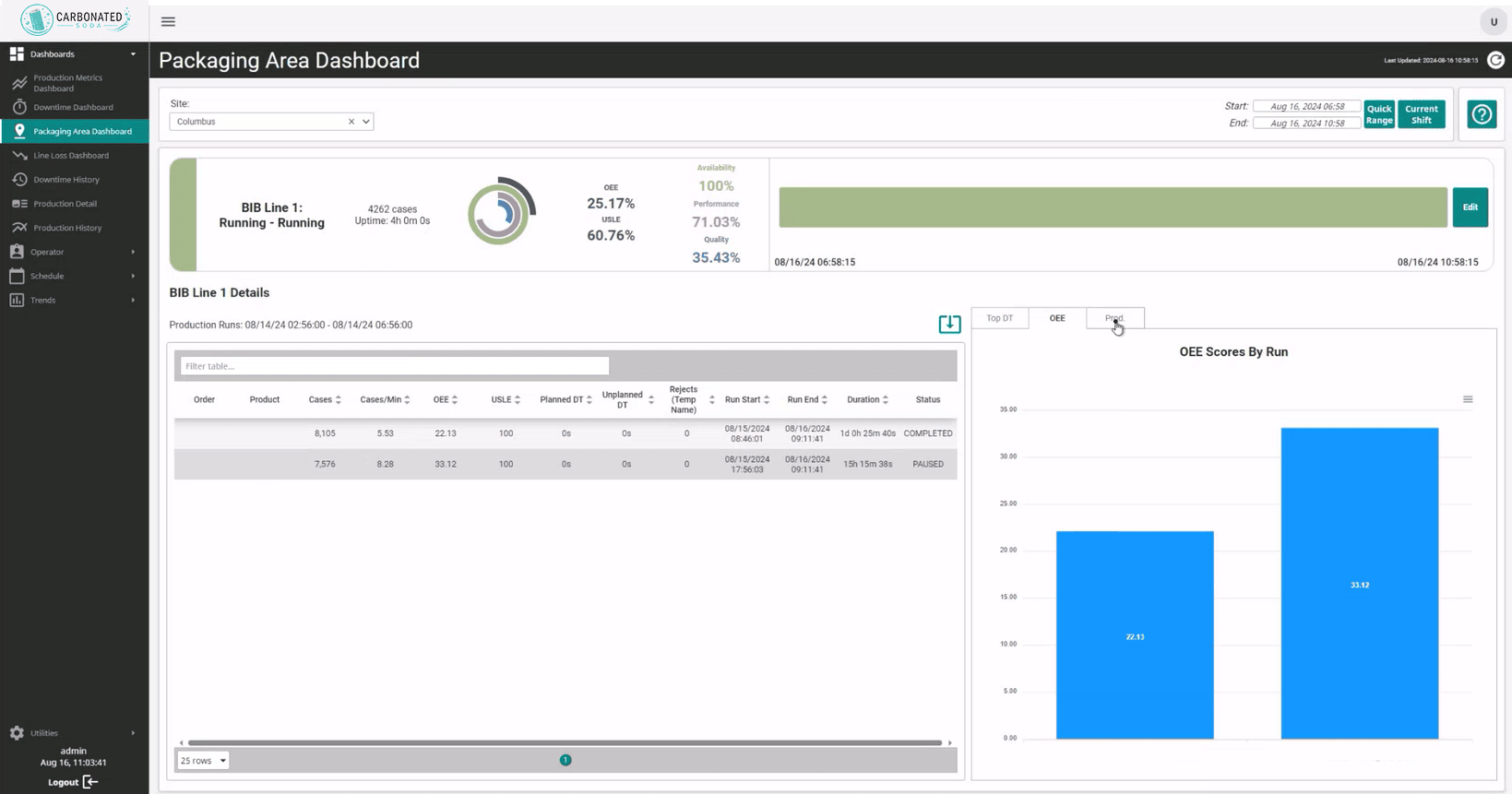The height and width of the screenshot is (794, 1512).
Task: Select the COMPLETED run row
Action: coord(566,433)
